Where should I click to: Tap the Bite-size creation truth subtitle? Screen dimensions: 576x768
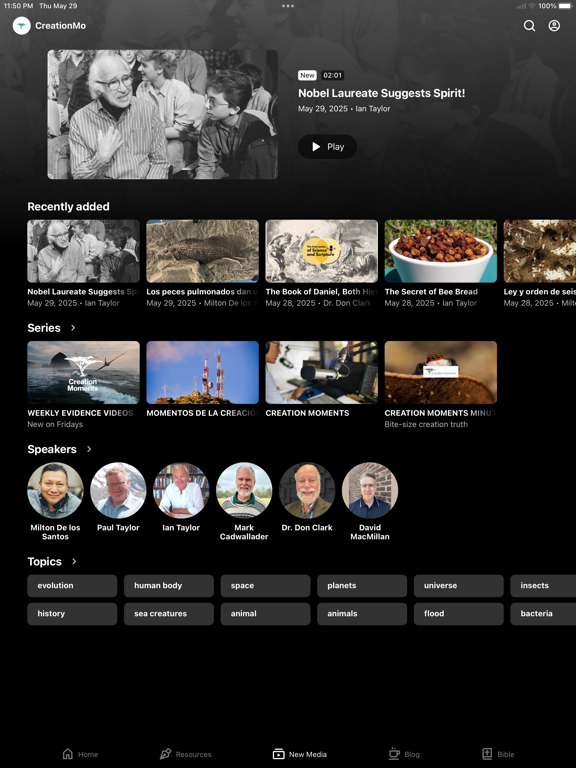tap(426, 424)
